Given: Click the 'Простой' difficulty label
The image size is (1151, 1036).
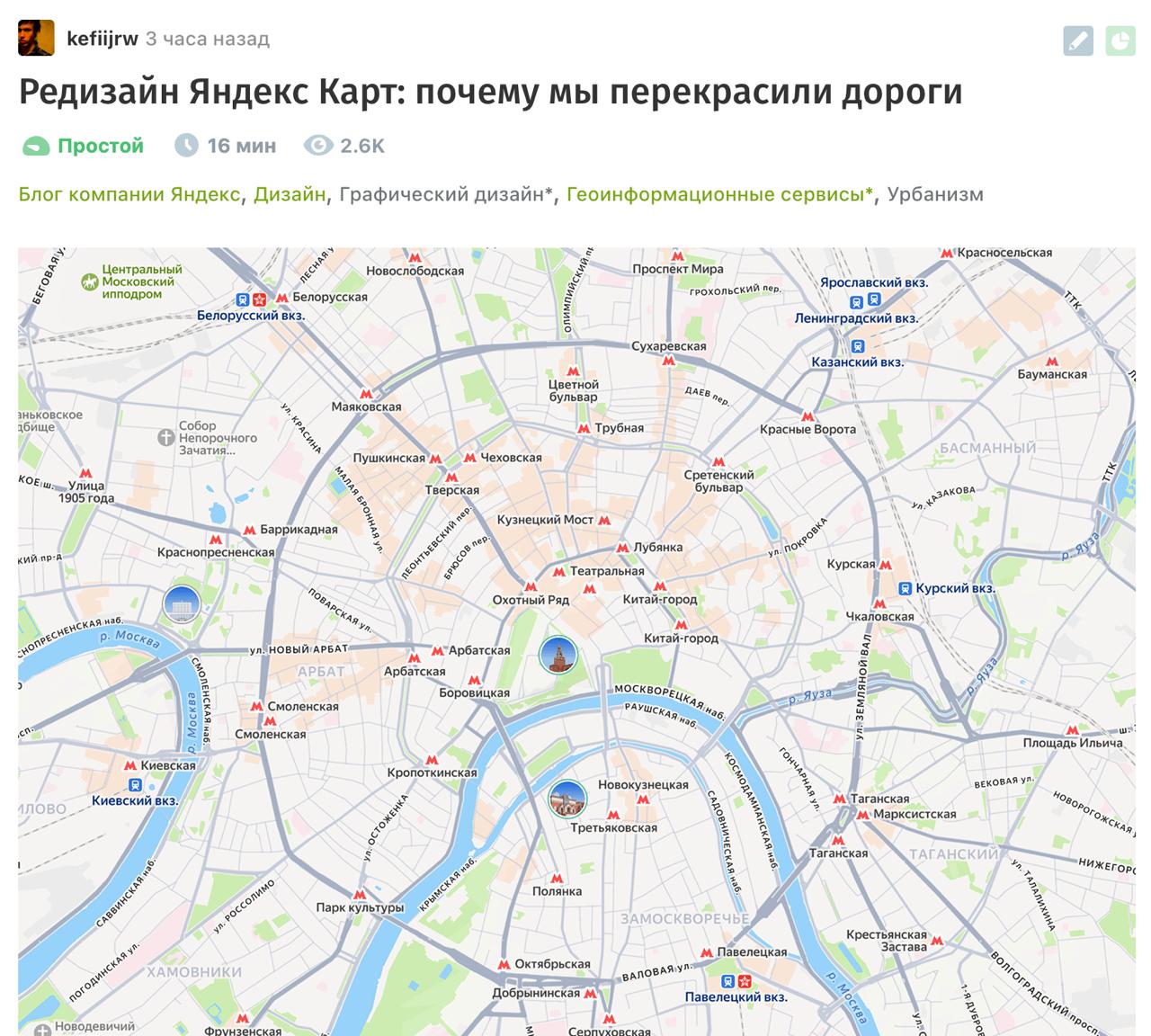Looking at the screenshot, I should (x=101, y=146).
